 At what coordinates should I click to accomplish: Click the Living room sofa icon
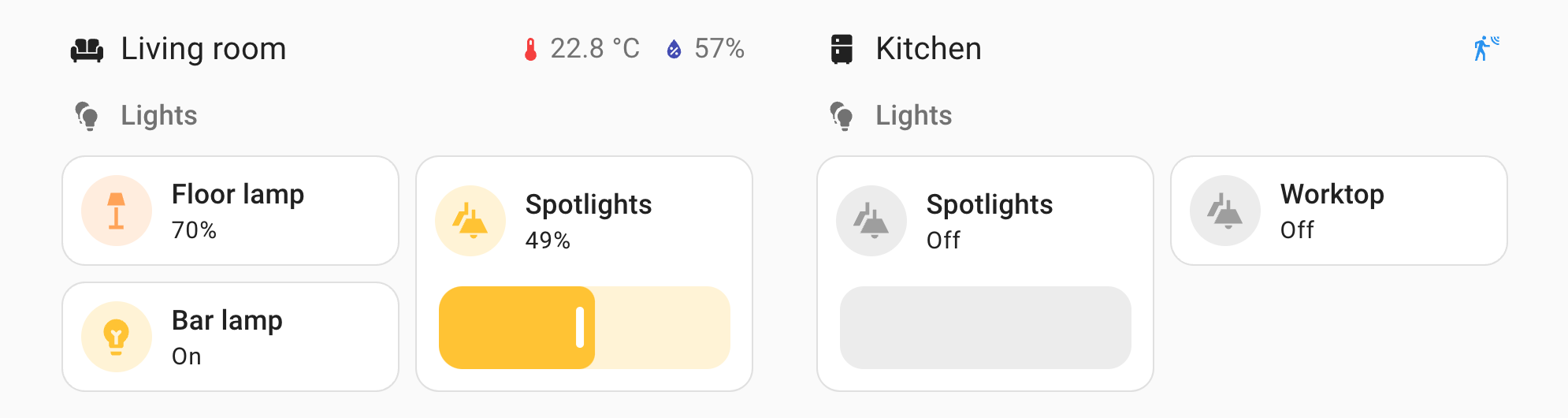point(87,50)
